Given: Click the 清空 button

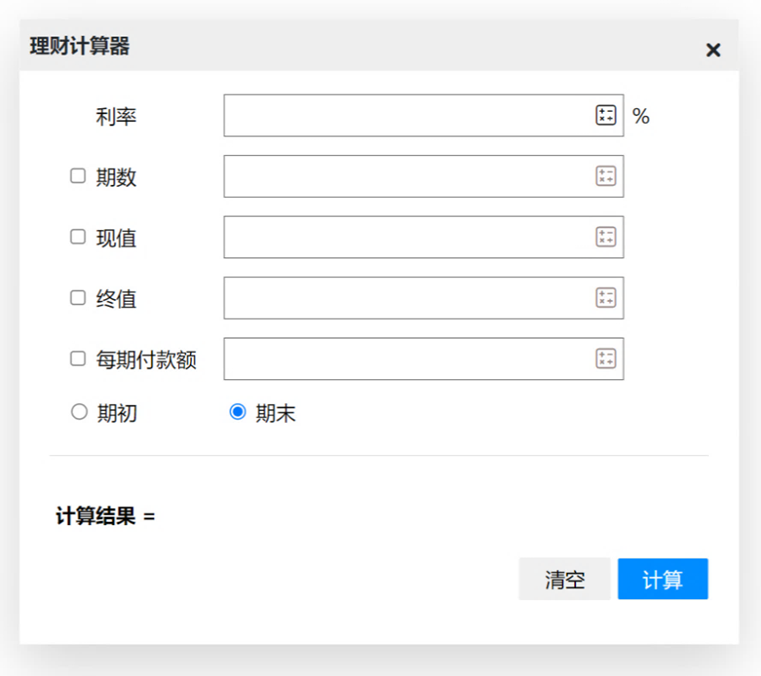Looking at the screenshot, I should tap(564, 579).
